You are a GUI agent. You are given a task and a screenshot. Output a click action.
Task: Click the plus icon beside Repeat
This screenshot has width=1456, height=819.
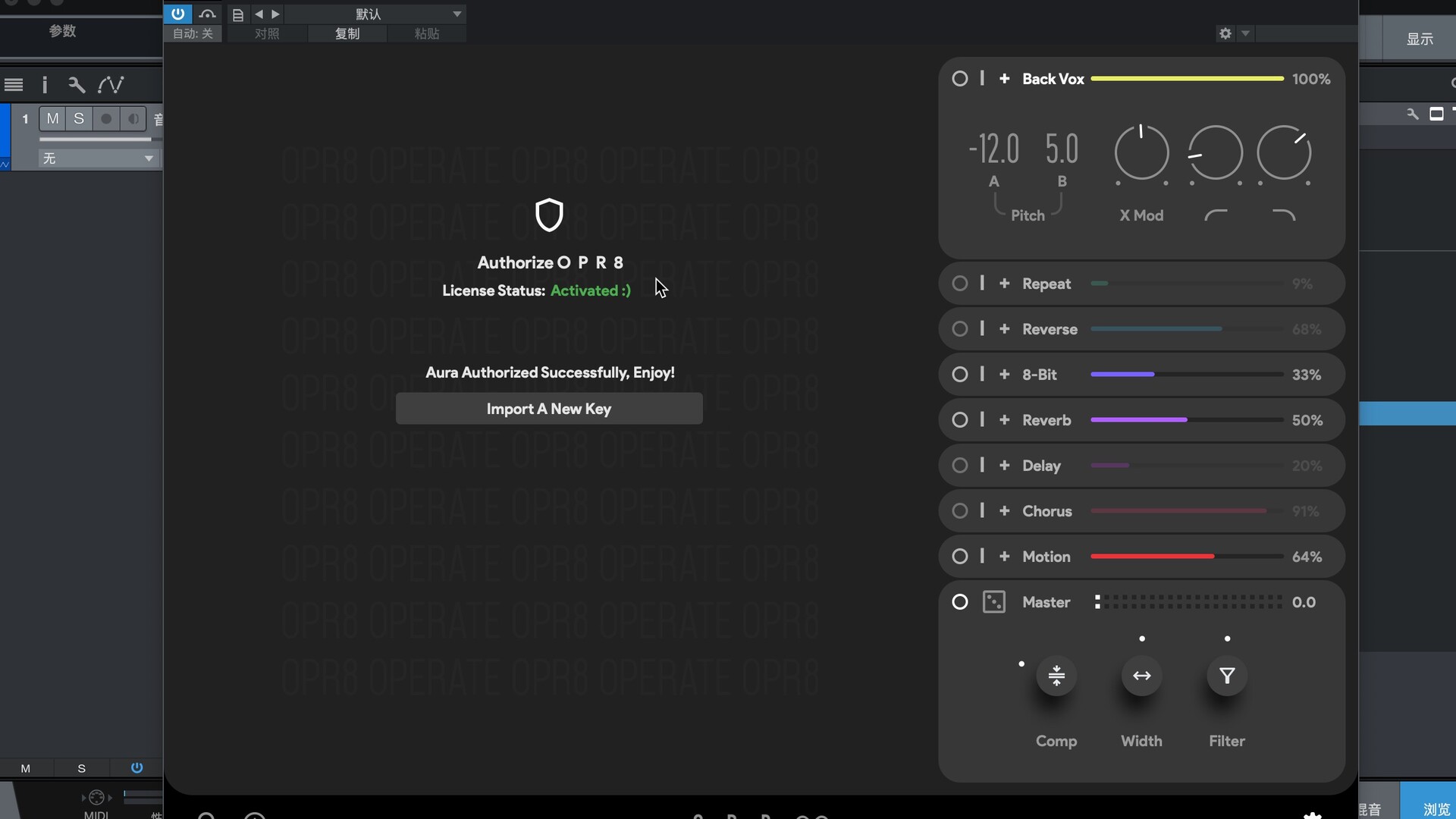click(1004, 284)
